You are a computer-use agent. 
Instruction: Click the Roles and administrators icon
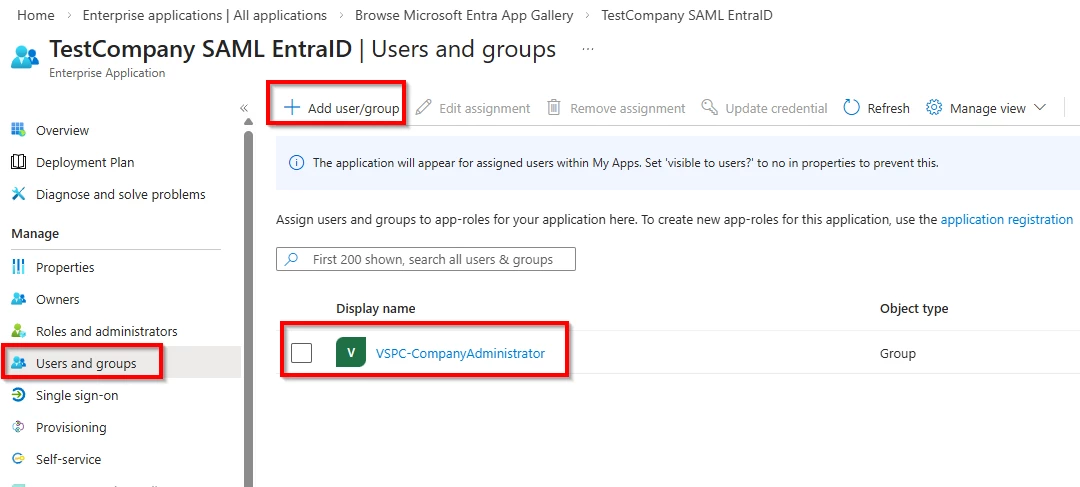(19, 331)
